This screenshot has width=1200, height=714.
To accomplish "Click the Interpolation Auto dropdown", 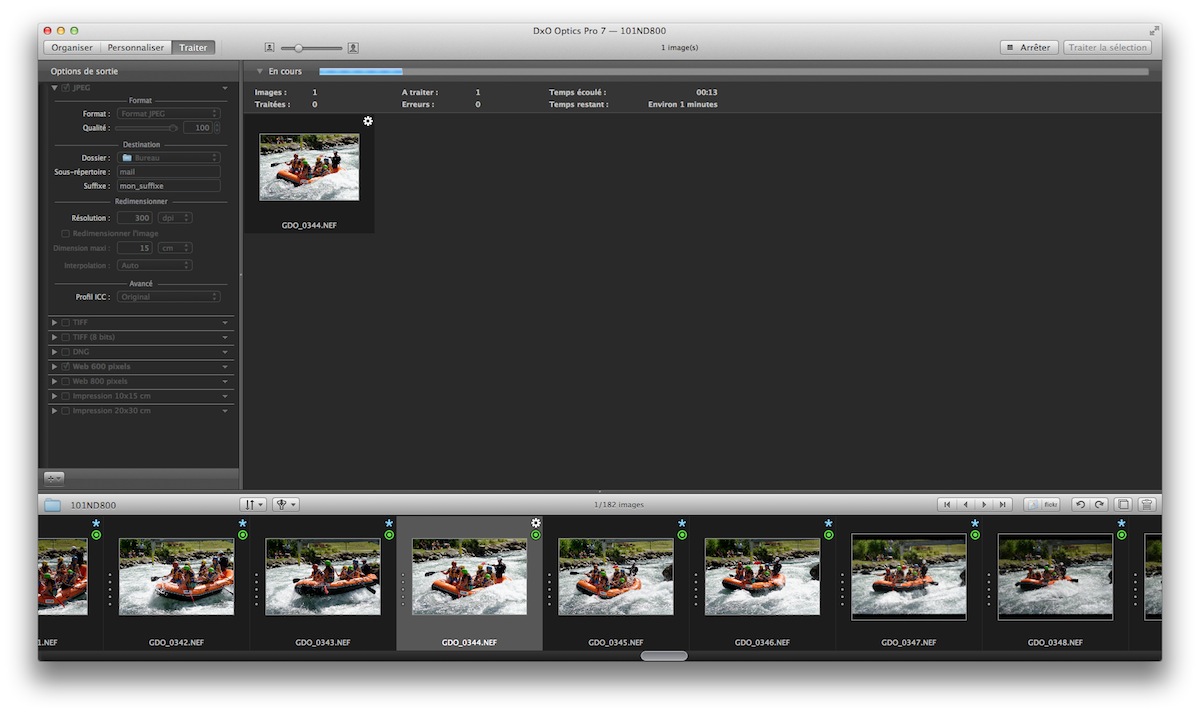I will [x=155, y=266].
